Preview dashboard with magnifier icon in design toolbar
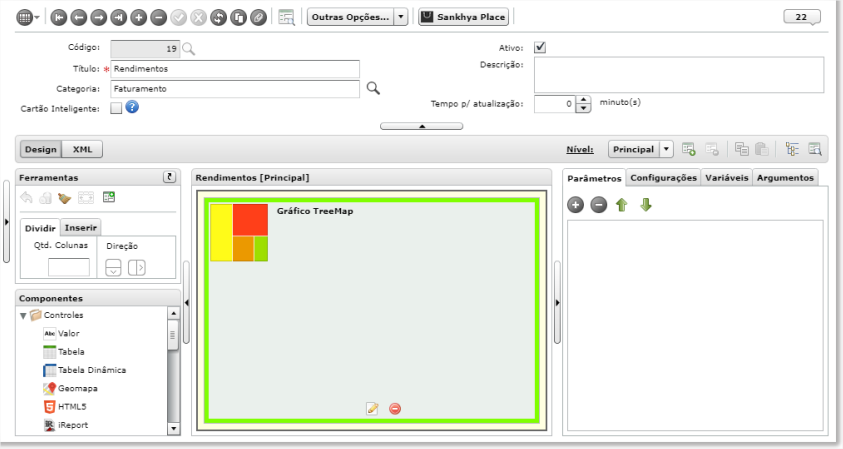 coord(815,149)
